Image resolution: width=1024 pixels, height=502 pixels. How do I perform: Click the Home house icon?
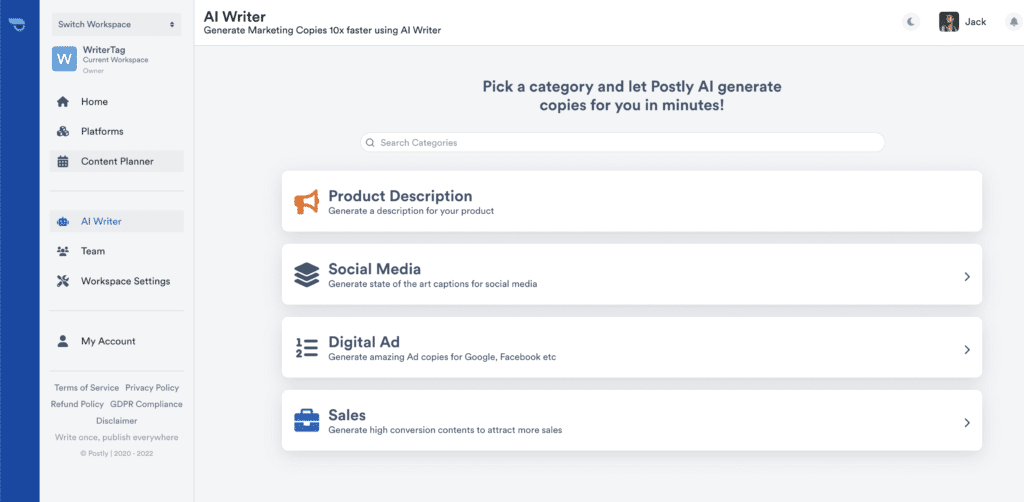(63, 102)
